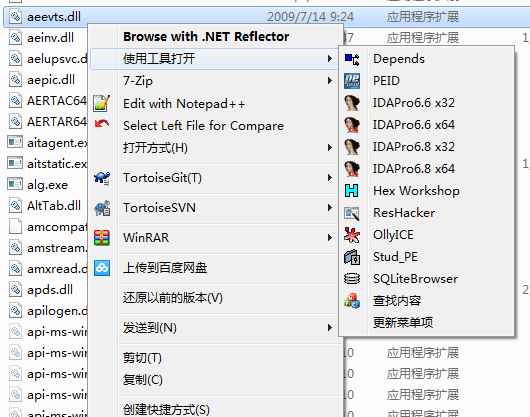Click the Stud_PE icon

point(352,257)
